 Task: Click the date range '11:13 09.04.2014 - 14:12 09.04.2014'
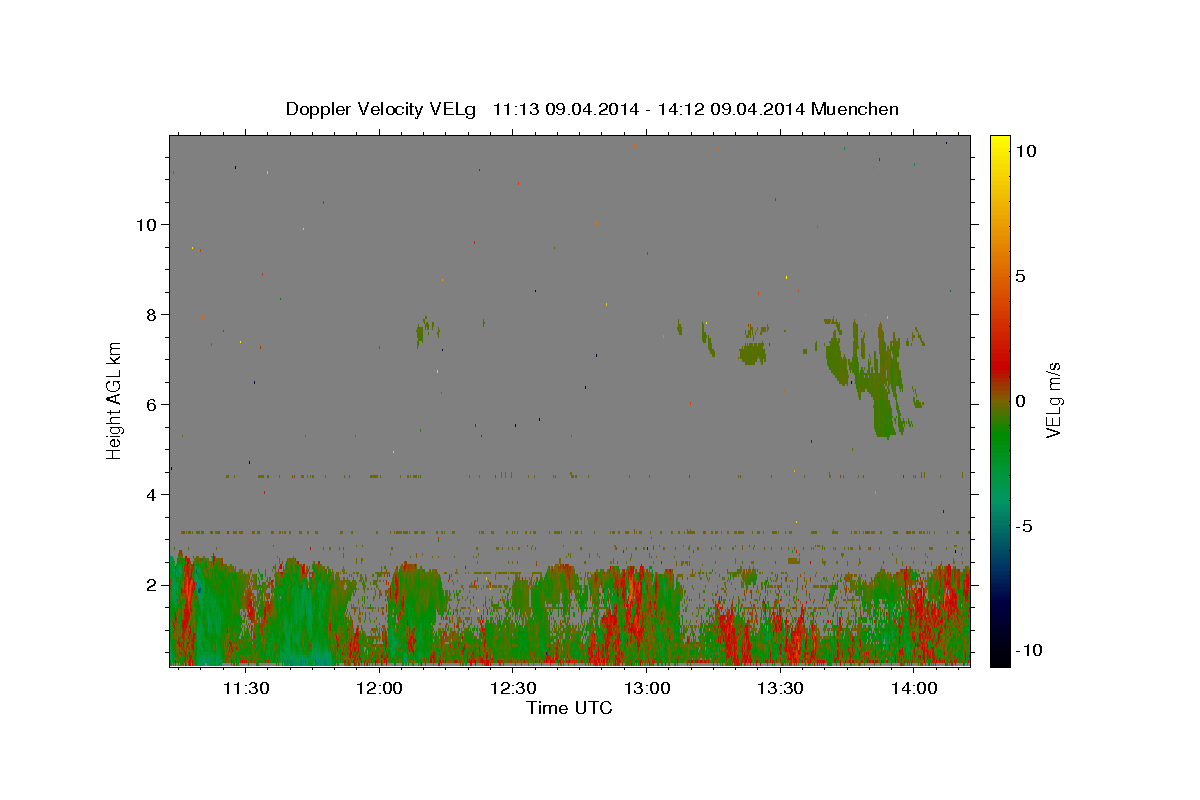[649, 109]
